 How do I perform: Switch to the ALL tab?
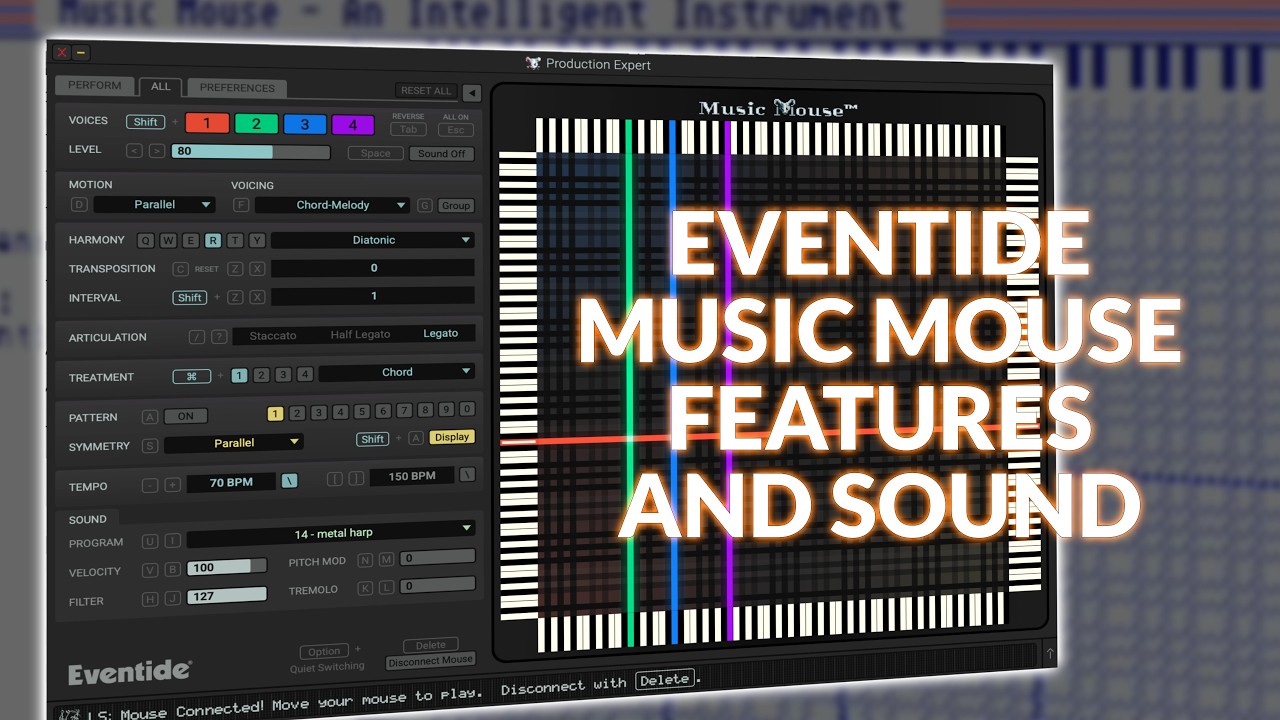pos(160,87)
